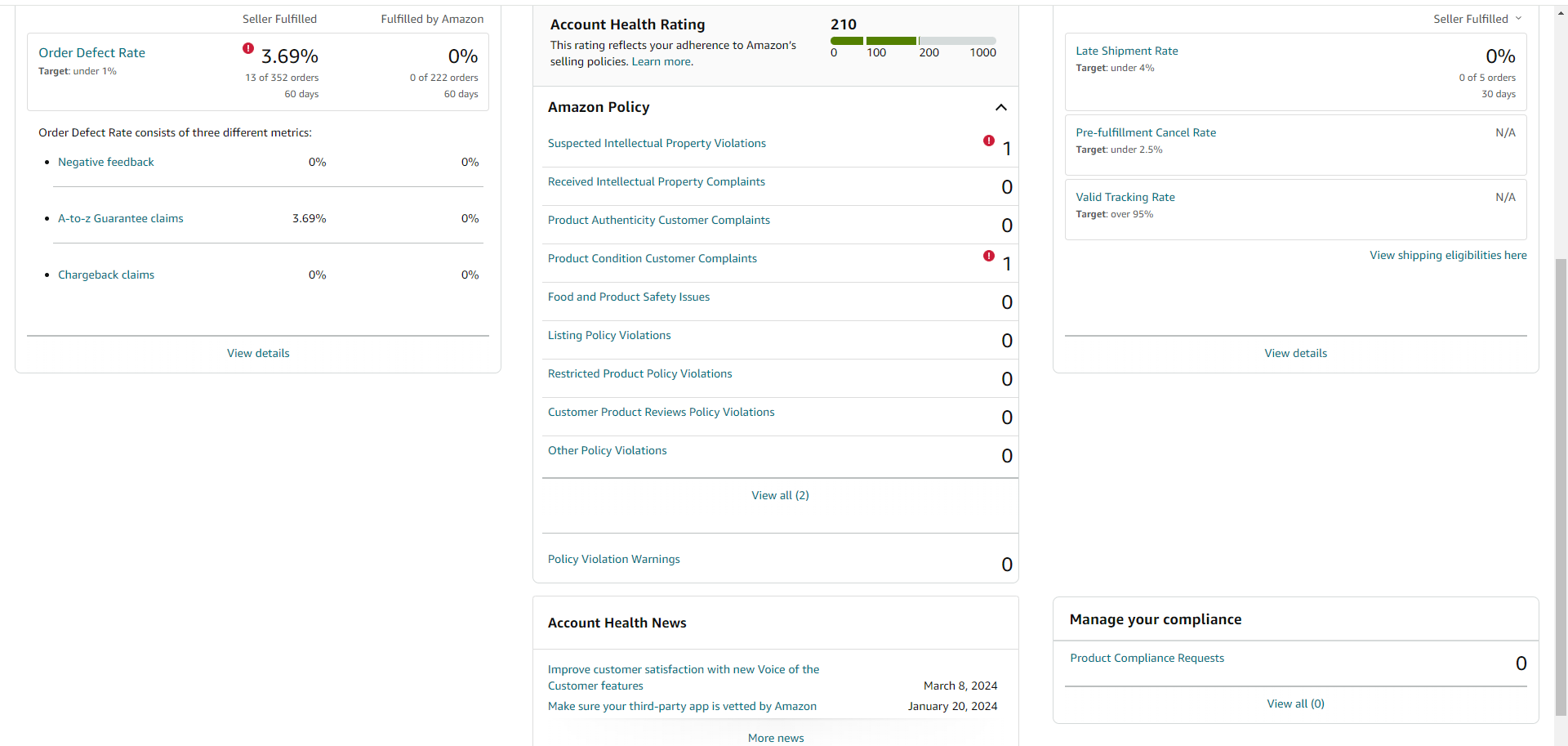Viewport: 1568px width, 746px height.
Task: Click More news in Account Health News
Action: click(776, 738)
